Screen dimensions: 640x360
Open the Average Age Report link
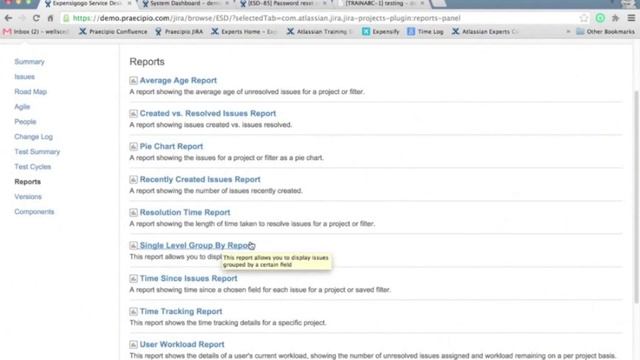[178, 80]
